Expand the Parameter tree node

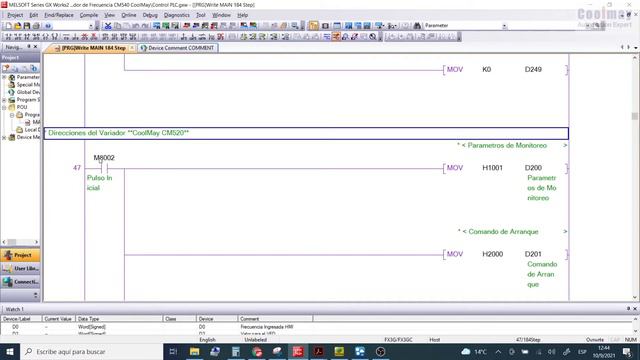tap(4, 77)
